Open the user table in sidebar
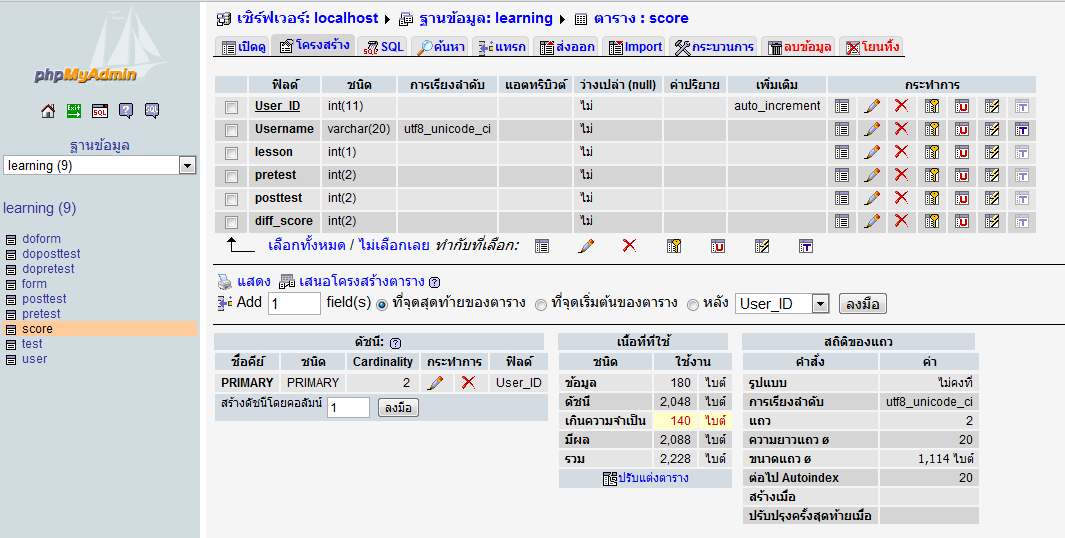Viewport: 1065px width, 538px height. pos(35,359)
